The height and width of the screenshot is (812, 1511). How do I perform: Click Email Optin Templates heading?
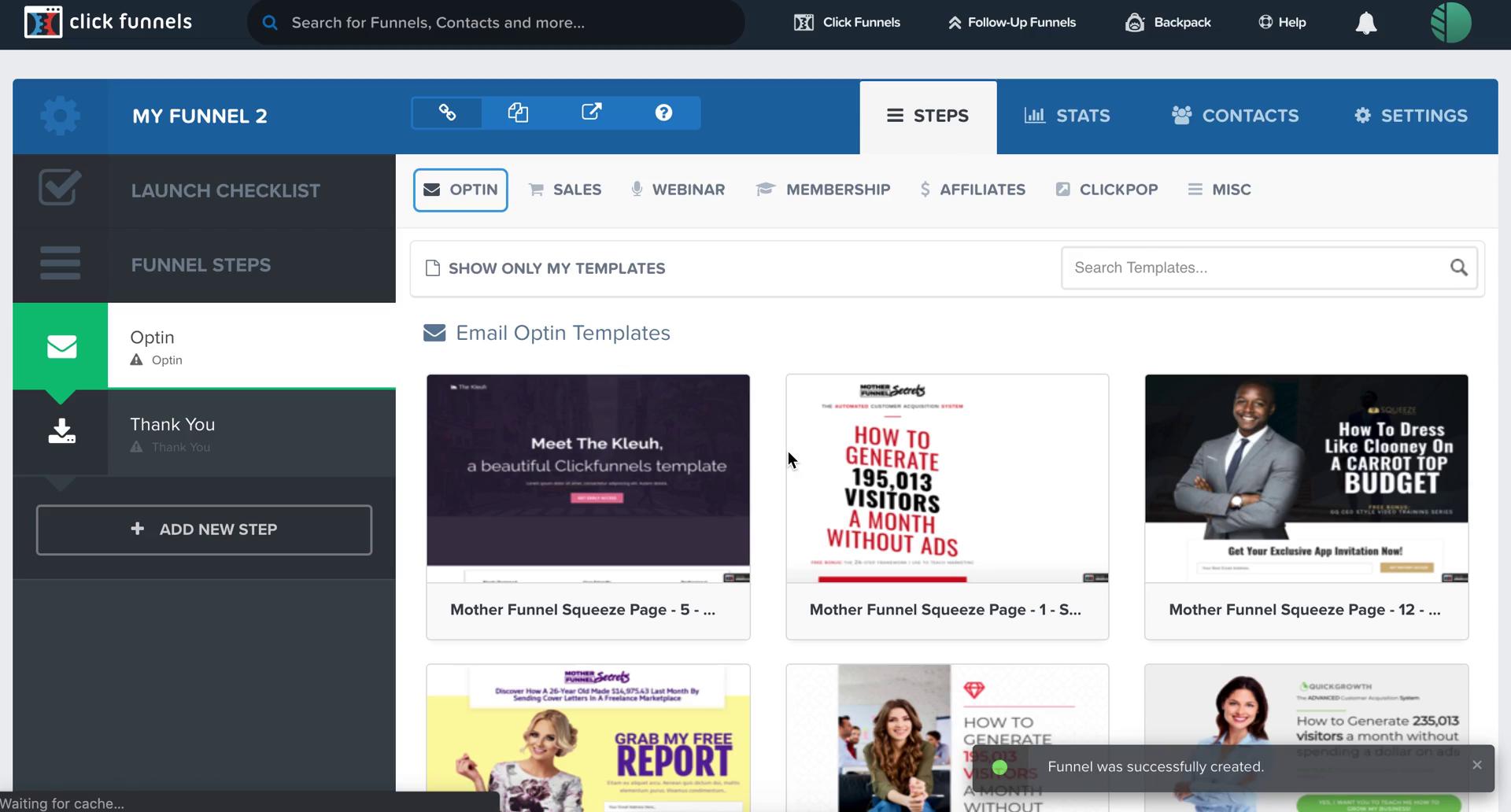tap(563, 333)
